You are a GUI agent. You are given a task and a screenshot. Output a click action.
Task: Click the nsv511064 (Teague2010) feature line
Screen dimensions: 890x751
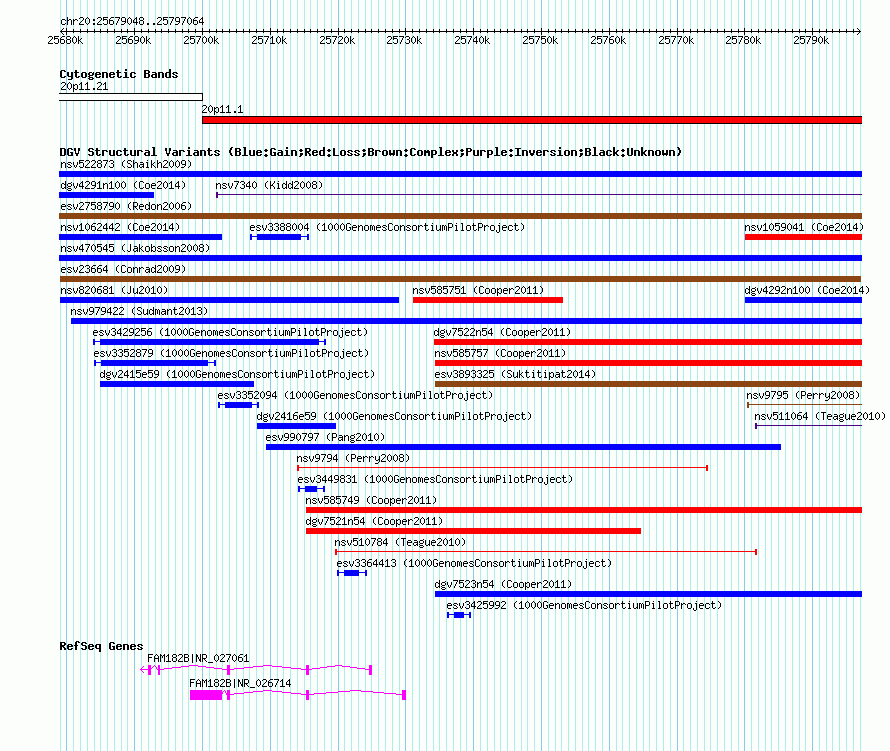point(808,426)
